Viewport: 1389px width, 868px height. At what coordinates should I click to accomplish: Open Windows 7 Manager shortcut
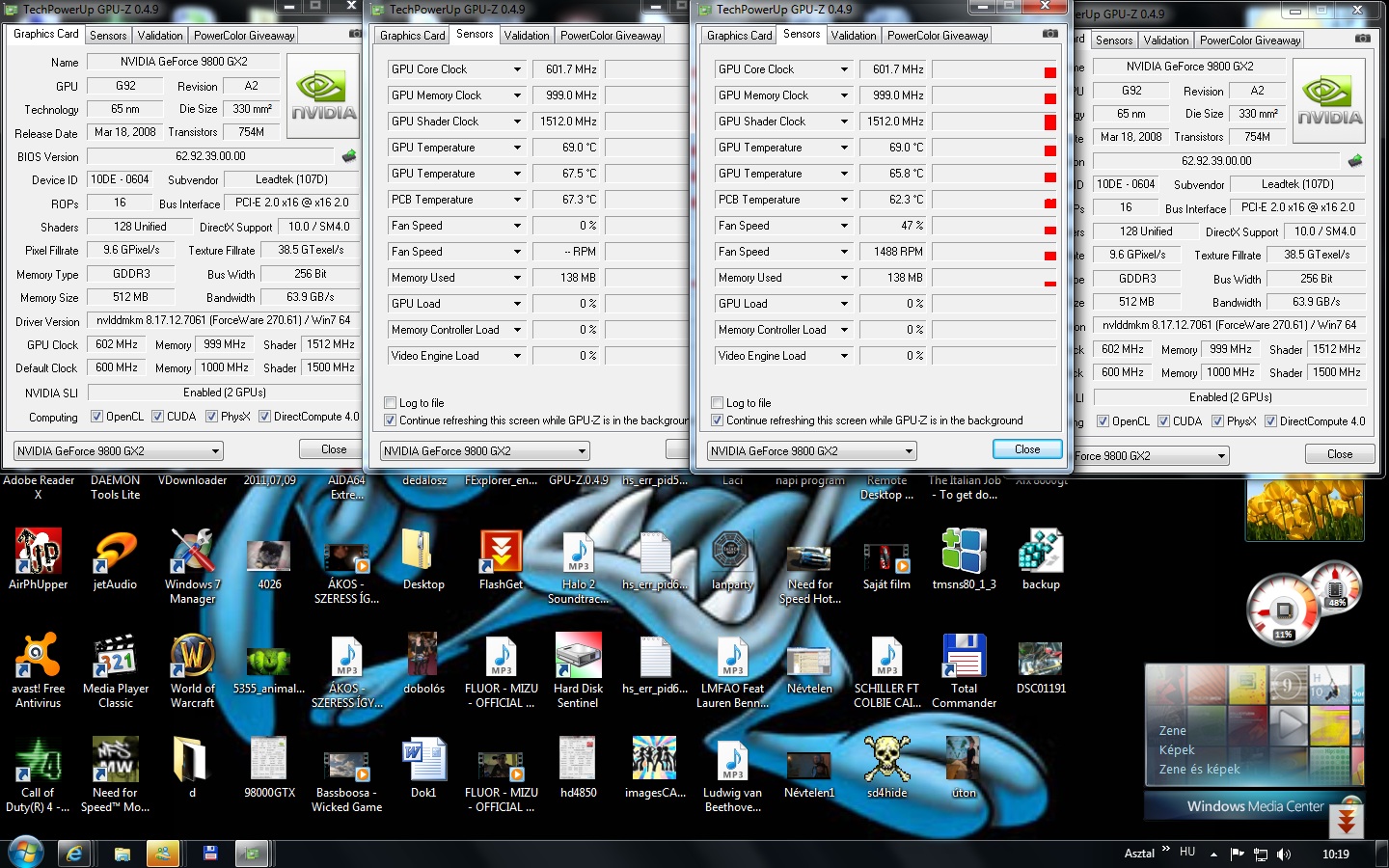[192, 567]
